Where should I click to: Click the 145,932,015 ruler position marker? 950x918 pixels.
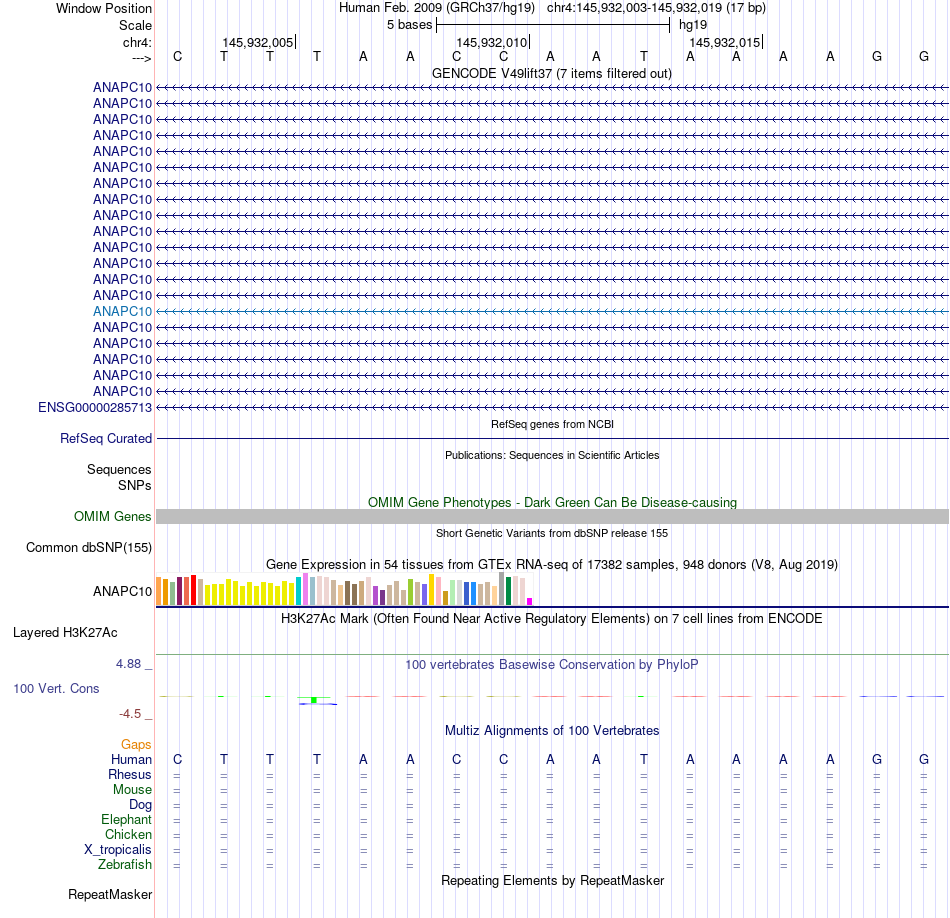pos(725,42)
